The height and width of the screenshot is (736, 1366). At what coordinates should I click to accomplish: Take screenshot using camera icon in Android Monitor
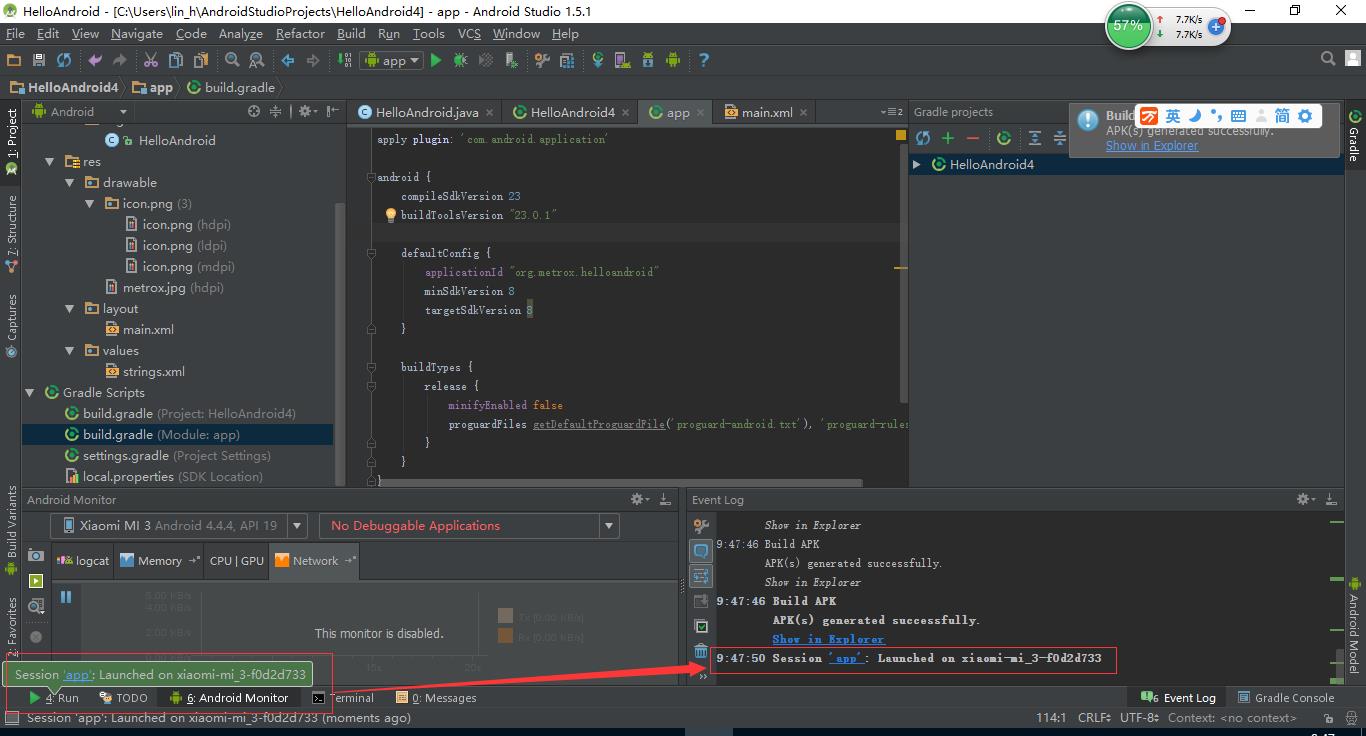[x=36, y=555]
